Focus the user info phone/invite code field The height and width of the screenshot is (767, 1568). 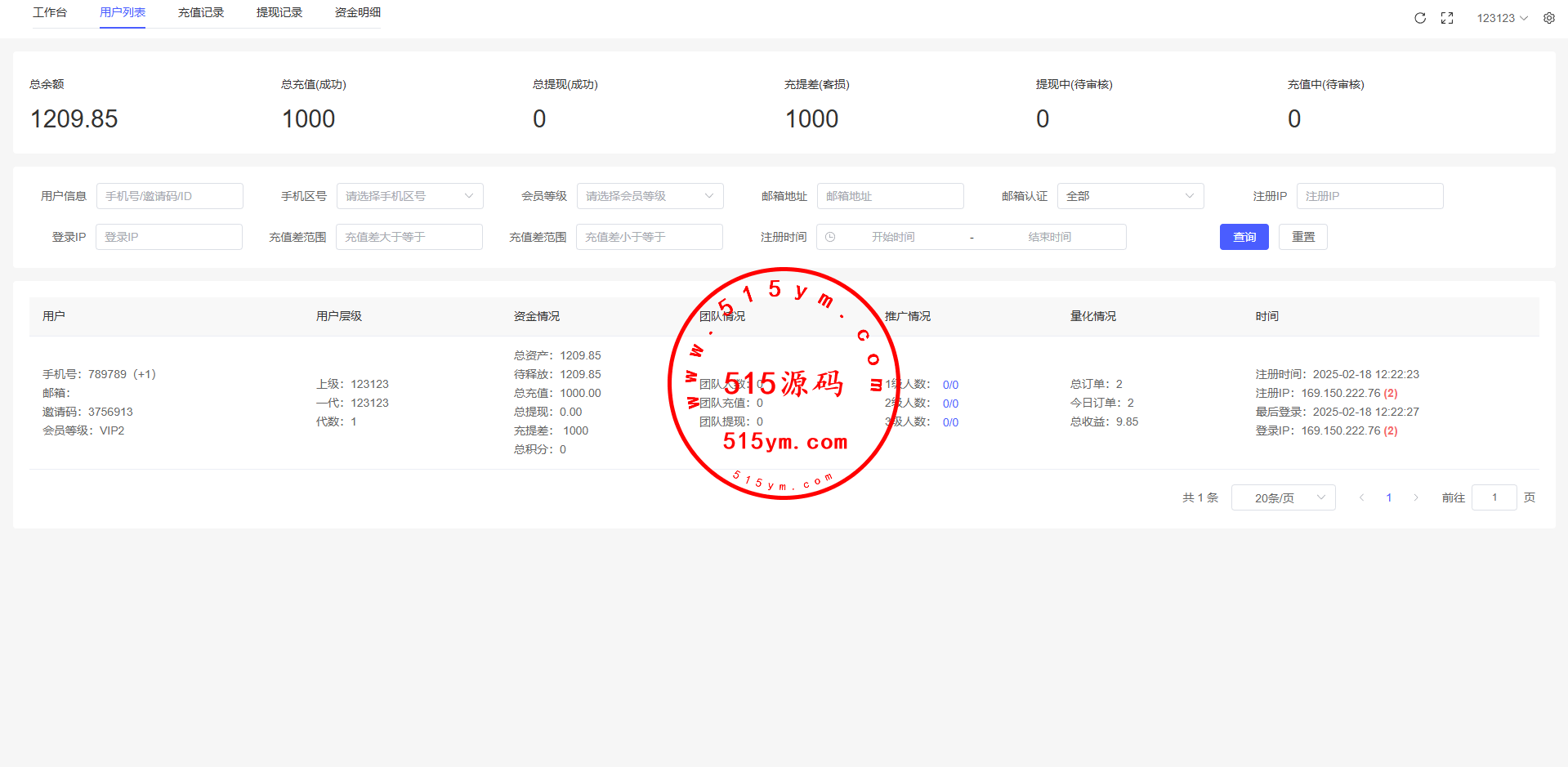(x=169, y=196)
